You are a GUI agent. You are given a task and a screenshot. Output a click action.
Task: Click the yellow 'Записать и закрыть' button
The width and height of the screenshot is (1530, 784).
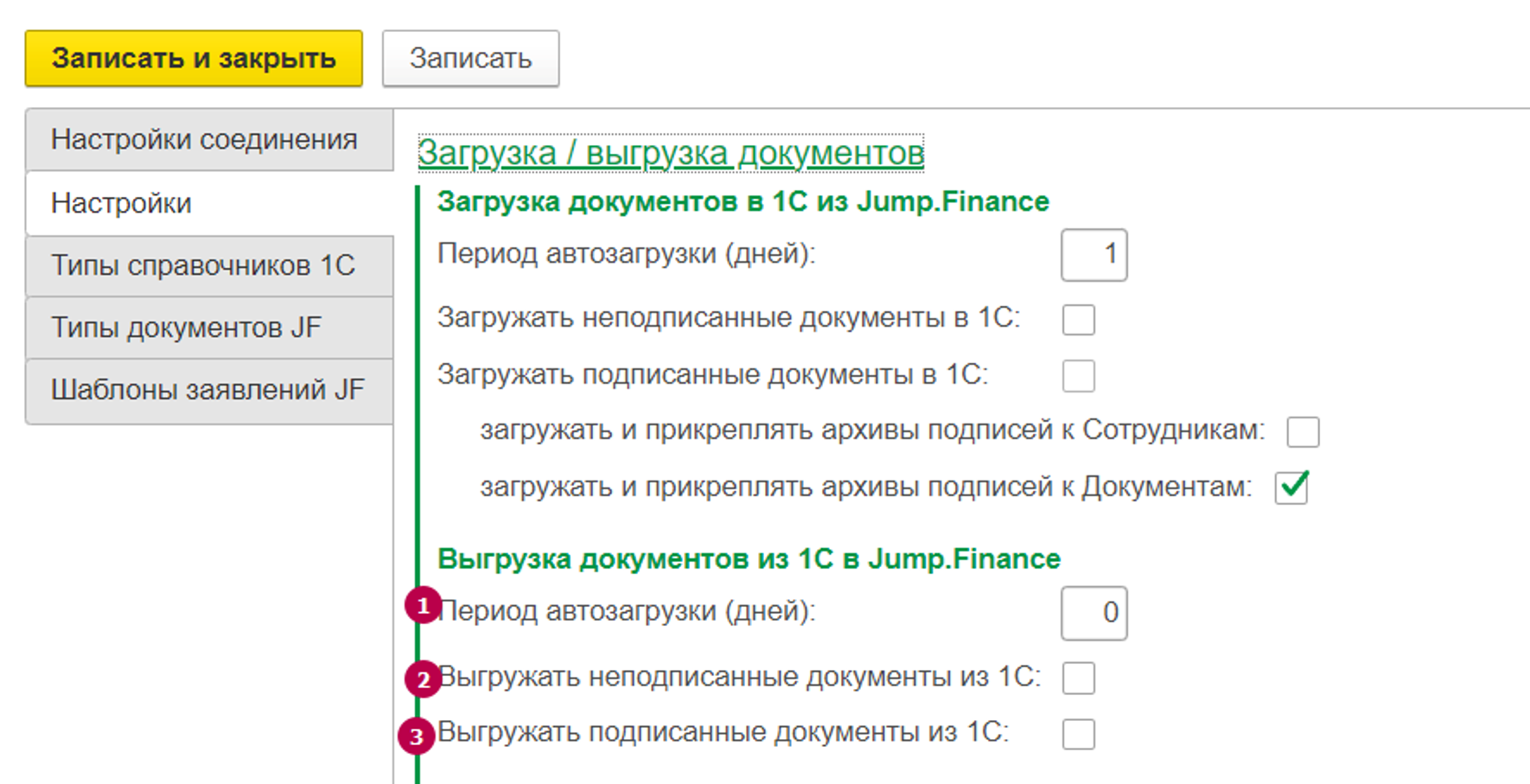pos(194,59)
